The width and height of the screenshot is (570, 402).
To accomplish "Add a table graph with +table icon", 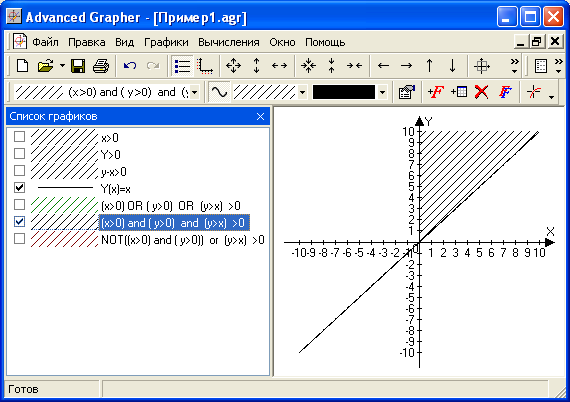I will pos(459,92).
